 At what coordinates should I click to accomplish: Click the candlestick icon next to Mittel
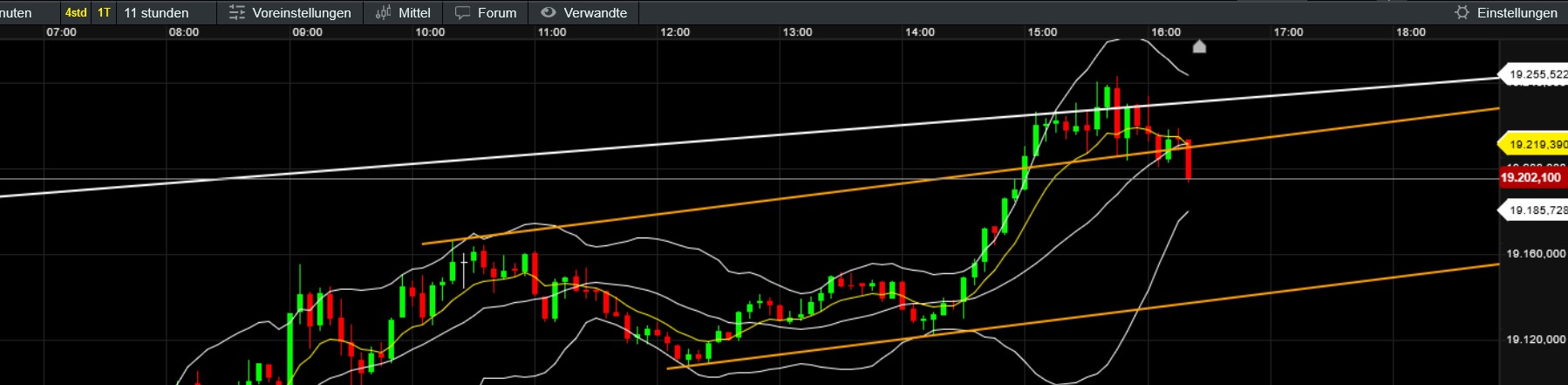click(383, 12)
